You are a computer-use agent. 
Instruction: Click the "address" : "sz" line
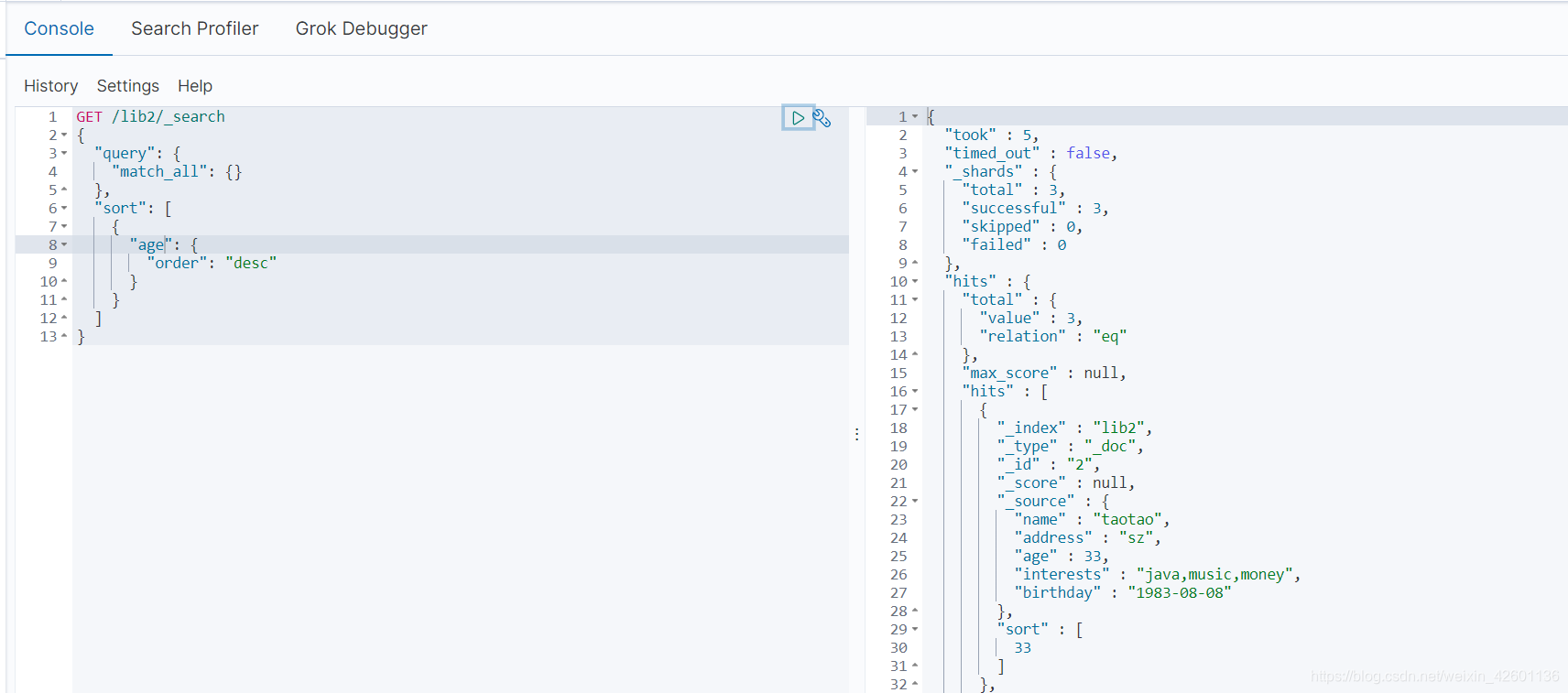pos(1088,537)
